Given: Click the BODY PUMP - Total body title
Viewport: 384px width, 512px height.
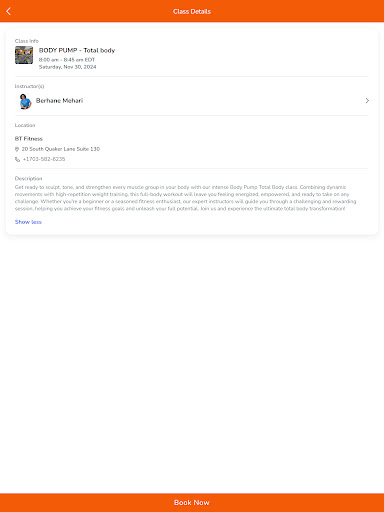Looking at the screenshot, I should [77, 50].
